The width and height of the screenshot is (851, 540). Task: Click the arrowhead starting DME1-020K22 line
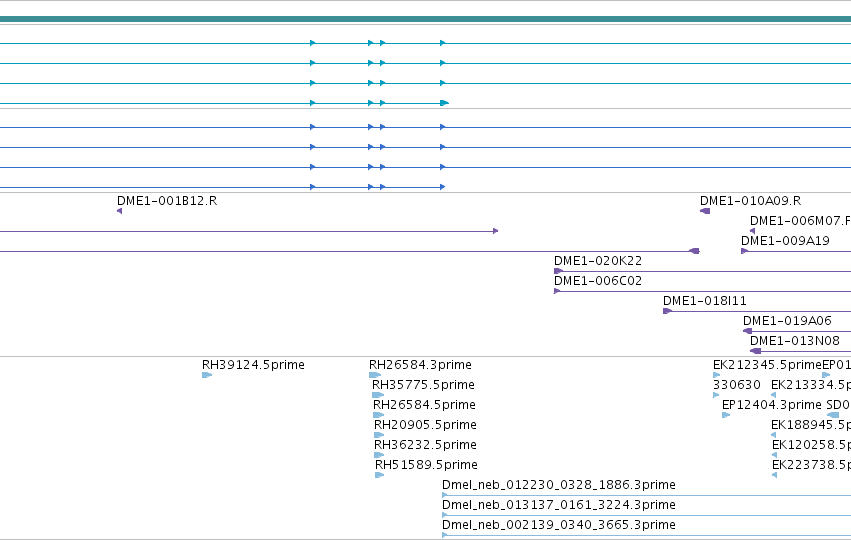pos(558,271)
